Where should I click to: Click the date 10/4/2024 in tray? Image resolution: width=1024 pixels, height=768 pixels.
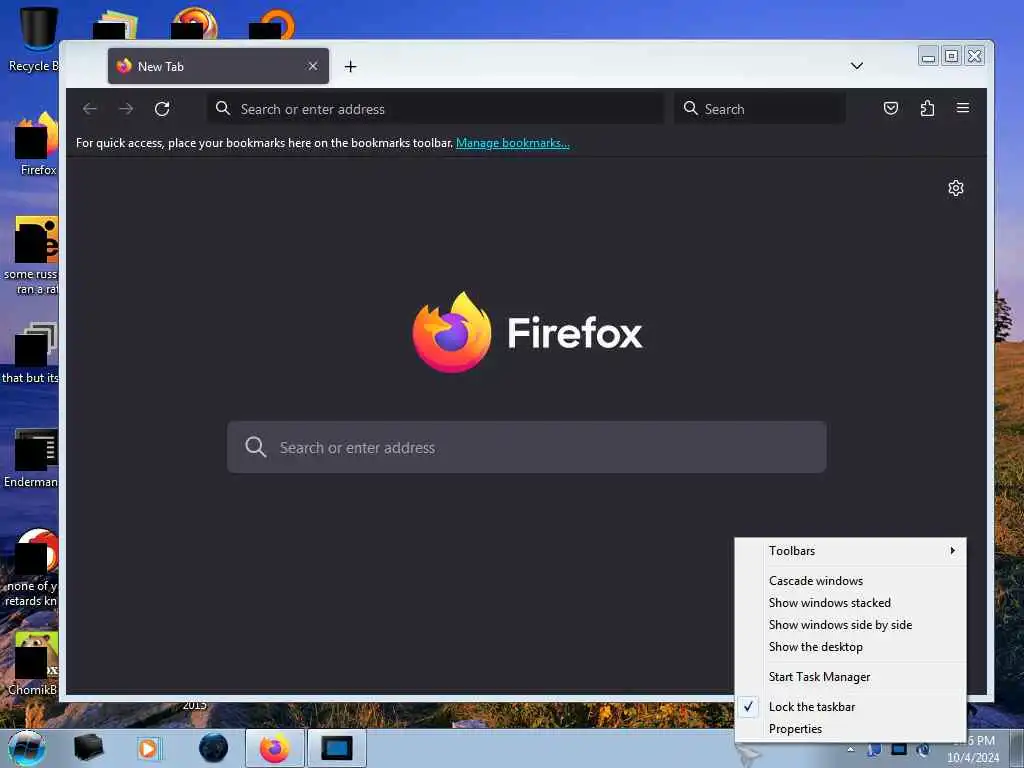pyautogui.click(x=972, y=758)
